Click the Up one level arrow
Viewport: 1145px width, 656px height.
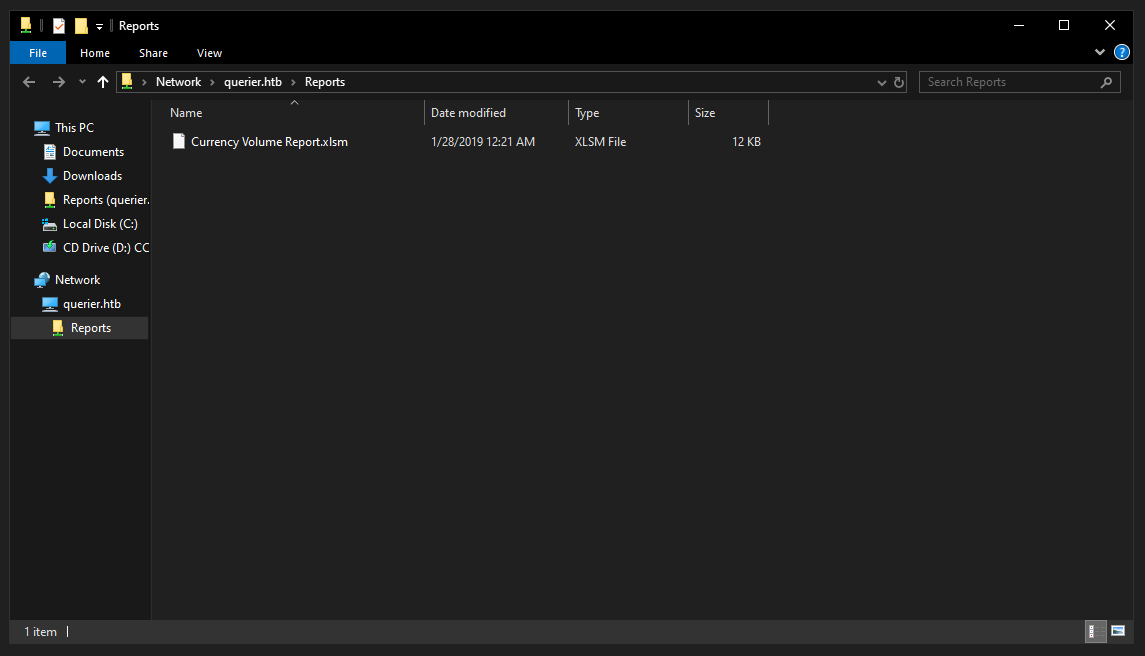102,82
